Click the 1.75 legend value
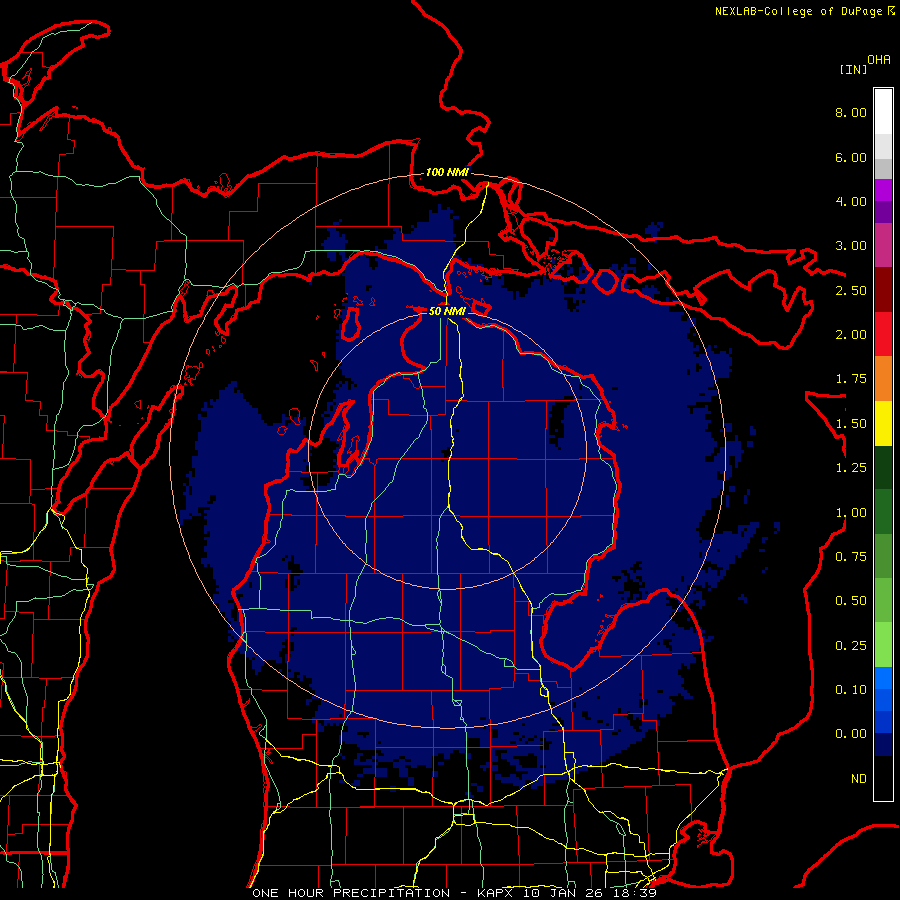 (x=851, y=379)
